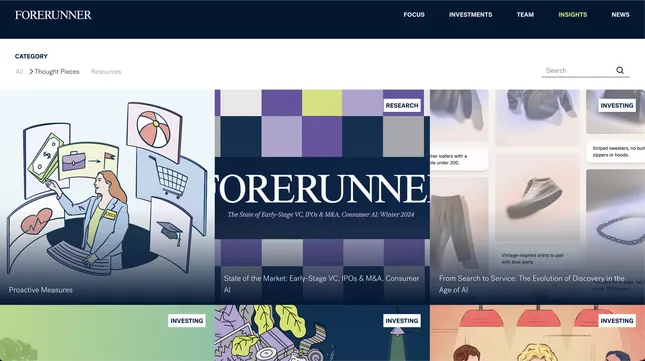
Task: Click Investing tag on green gradient card
Action: [187, 320]
